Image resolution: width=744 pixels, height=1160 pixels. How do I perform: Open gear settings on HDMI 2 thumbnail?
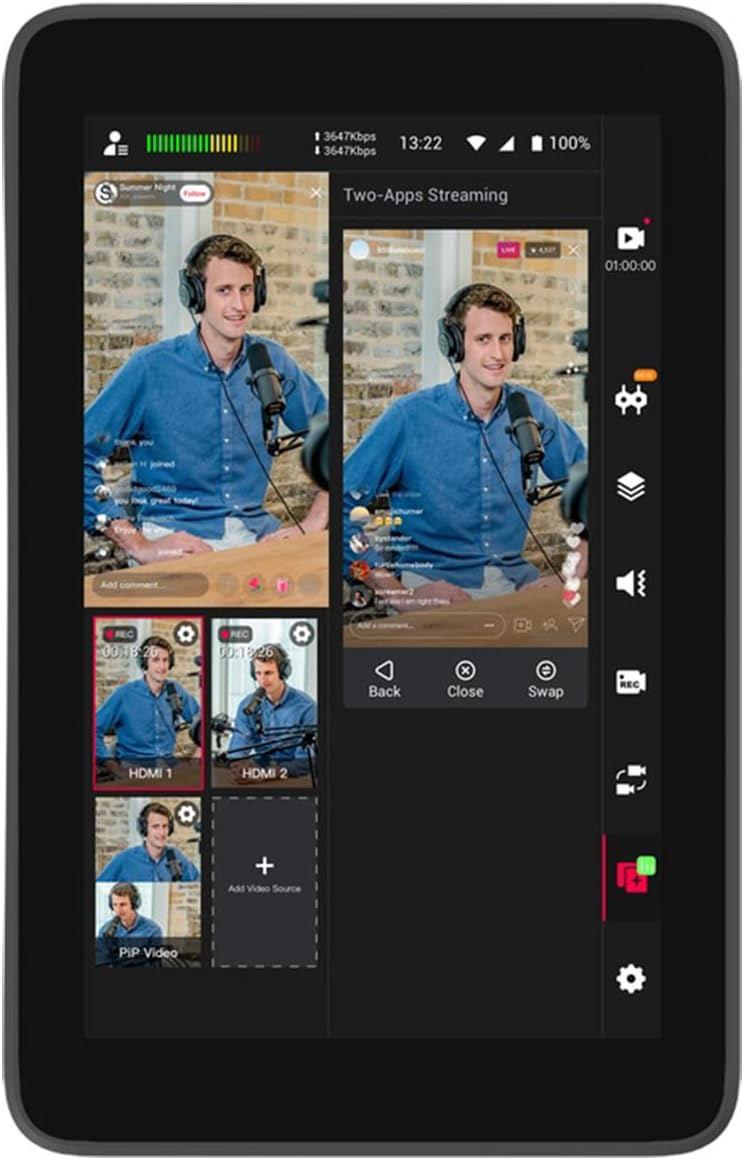point(301,634)
